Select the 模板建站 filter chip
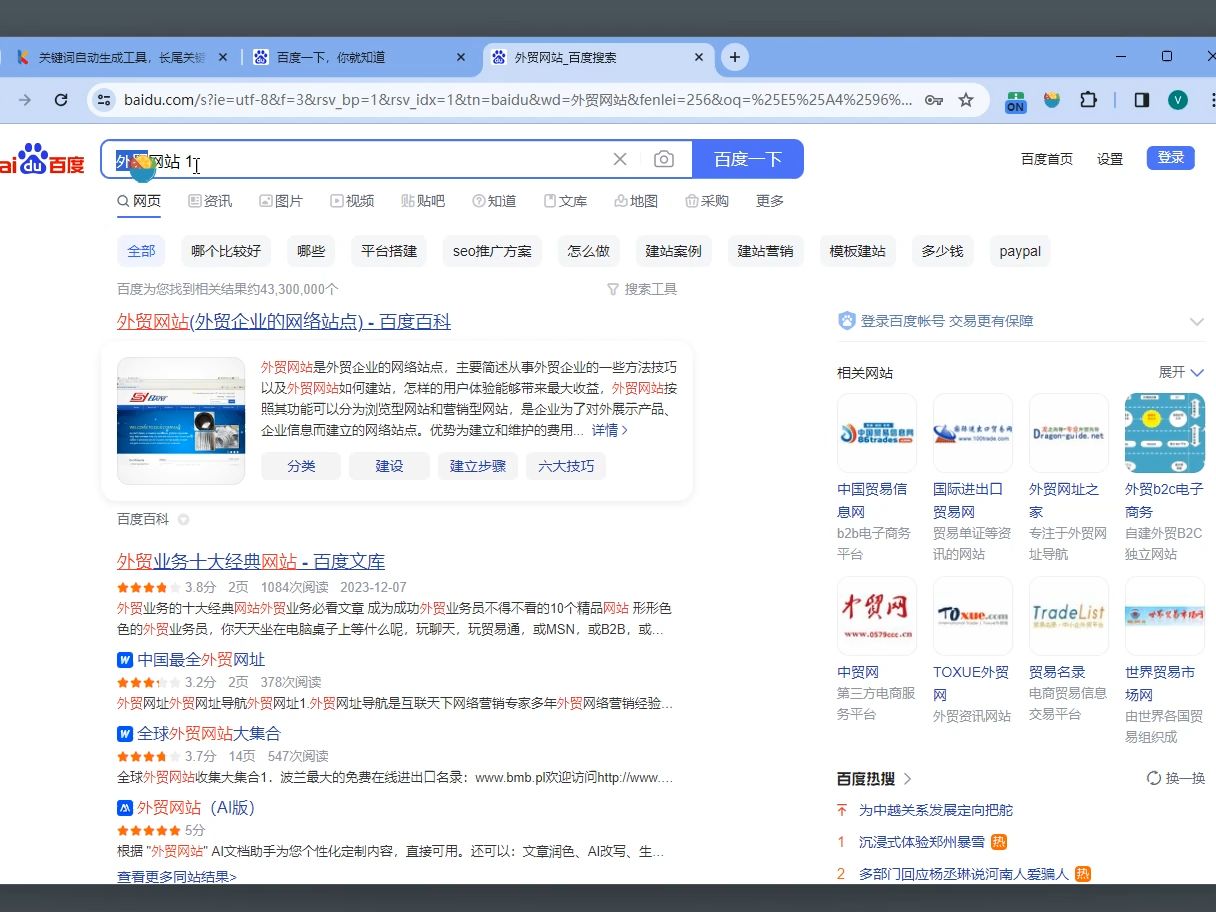1216x912 pixels. (x=858, y=251)
